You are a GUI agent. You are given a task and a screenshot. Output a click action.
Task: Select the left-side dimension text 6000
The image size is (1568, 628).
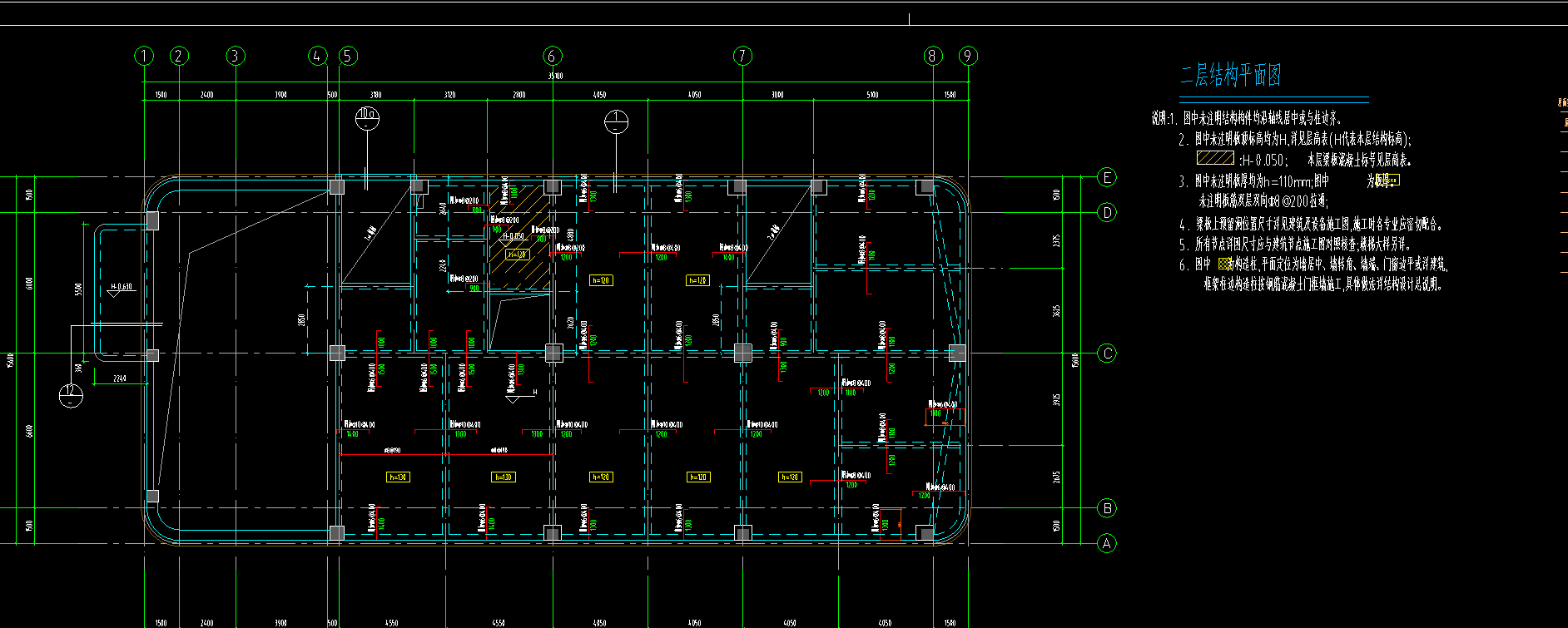point(30,284)
